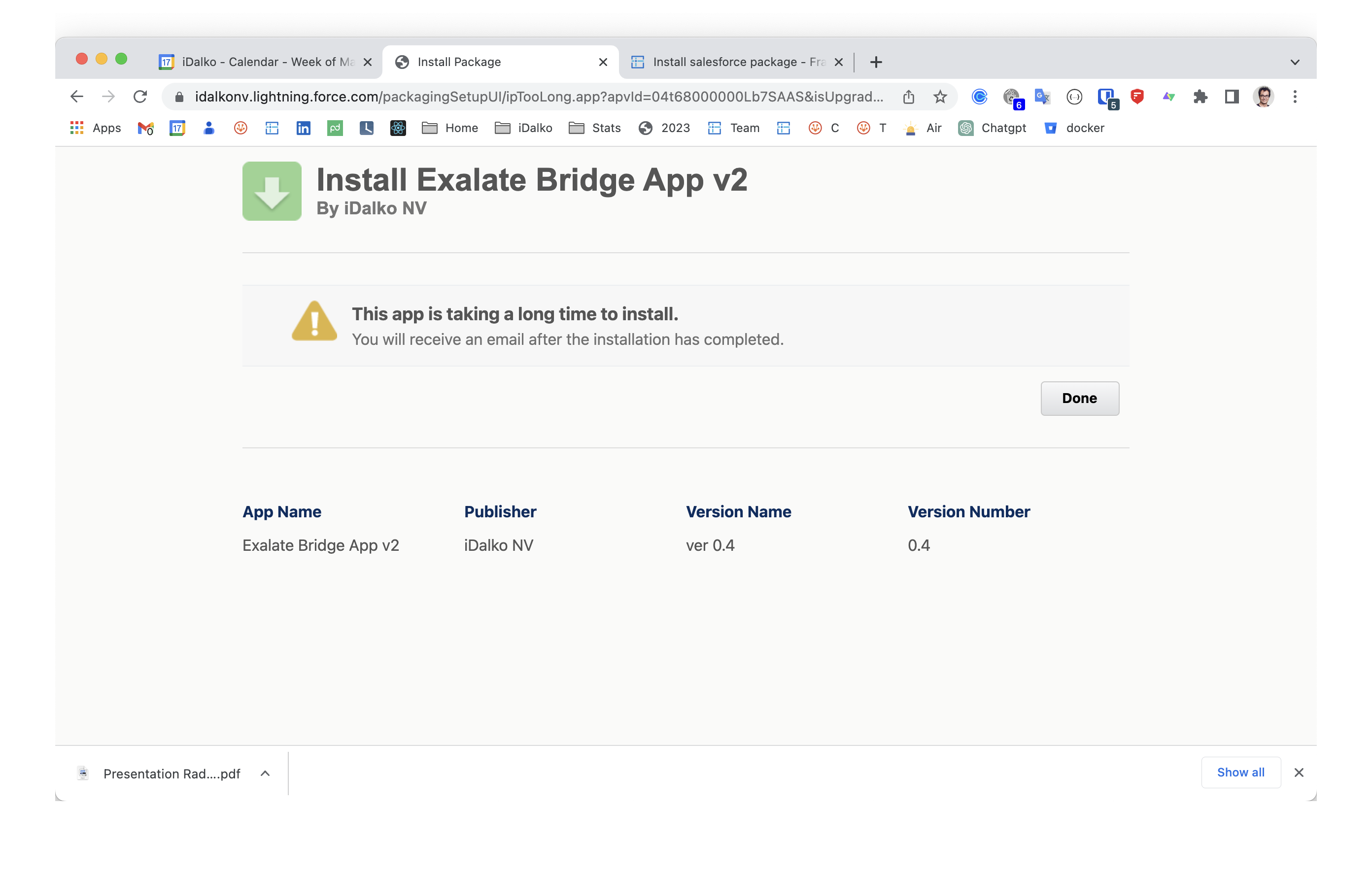Switch to iDalko Calendar tab
The image size is (1372, 874).
pos(262,62)
